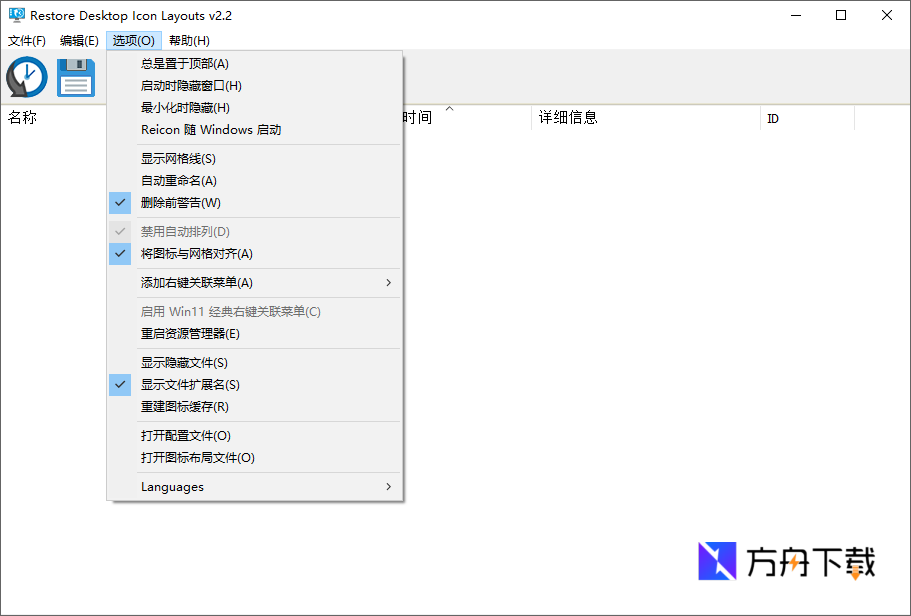This screenshot has width=911, height=616.
Task: Open the 帮助 menu
Action: [x=186, y=40]
